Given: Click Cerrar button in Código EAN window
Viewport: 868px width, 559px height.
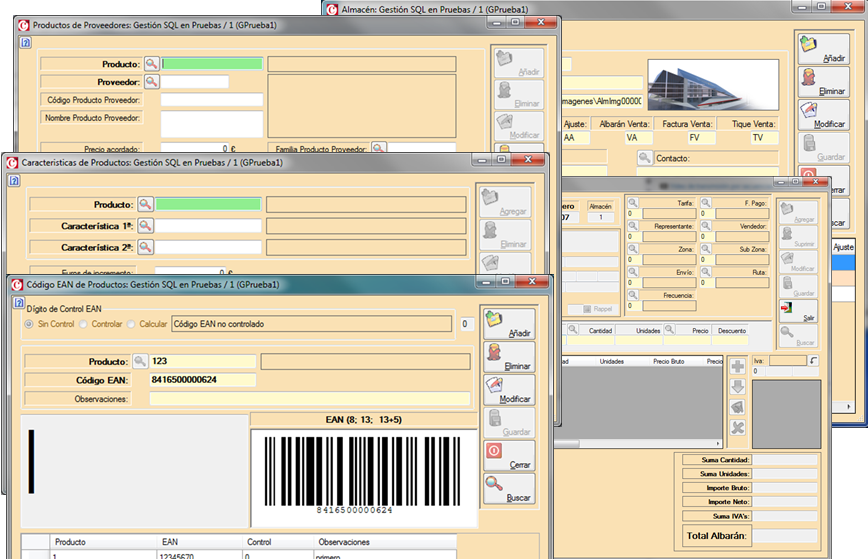Looking at the screenshot, I should point(509,456).
